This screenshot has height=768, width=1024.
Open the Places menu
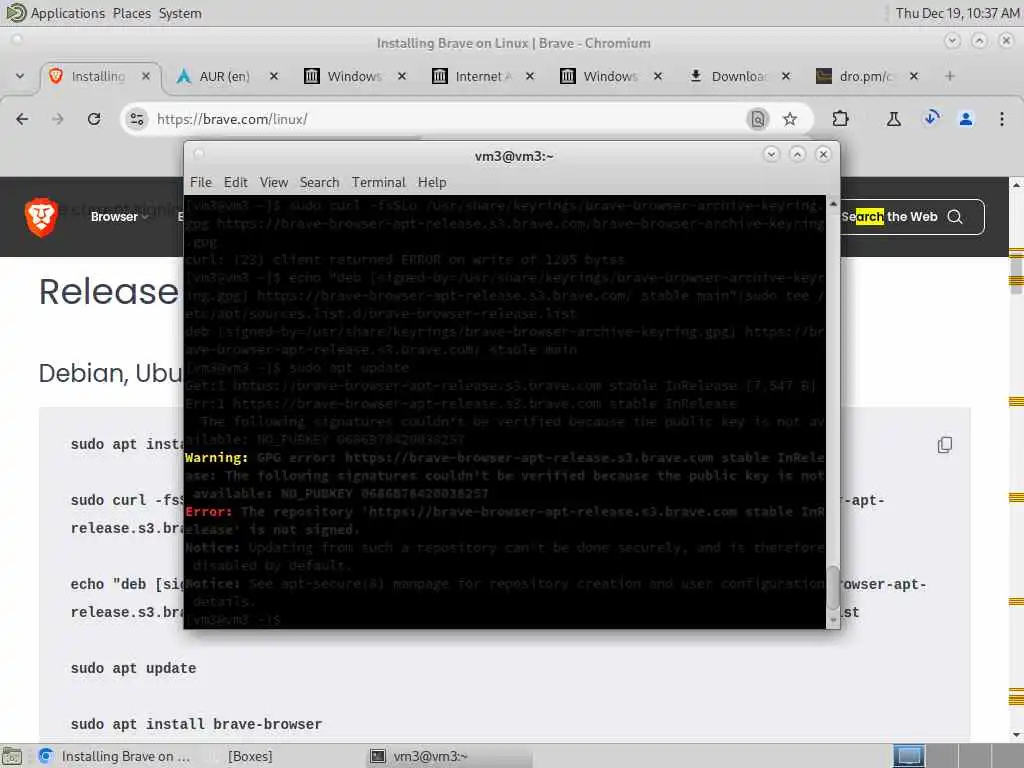coord(131,13)
